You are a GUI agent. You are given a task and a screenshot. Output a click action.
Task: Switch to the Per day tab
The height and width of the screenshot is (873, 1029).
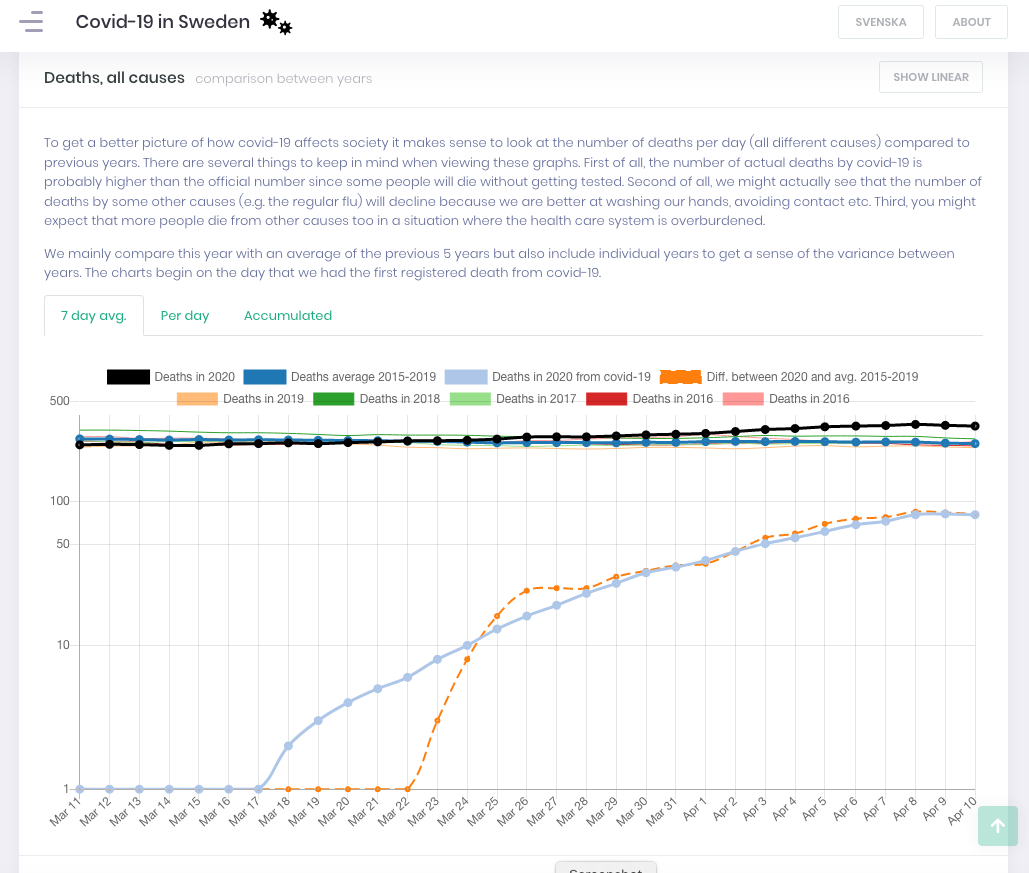point(185,315)
